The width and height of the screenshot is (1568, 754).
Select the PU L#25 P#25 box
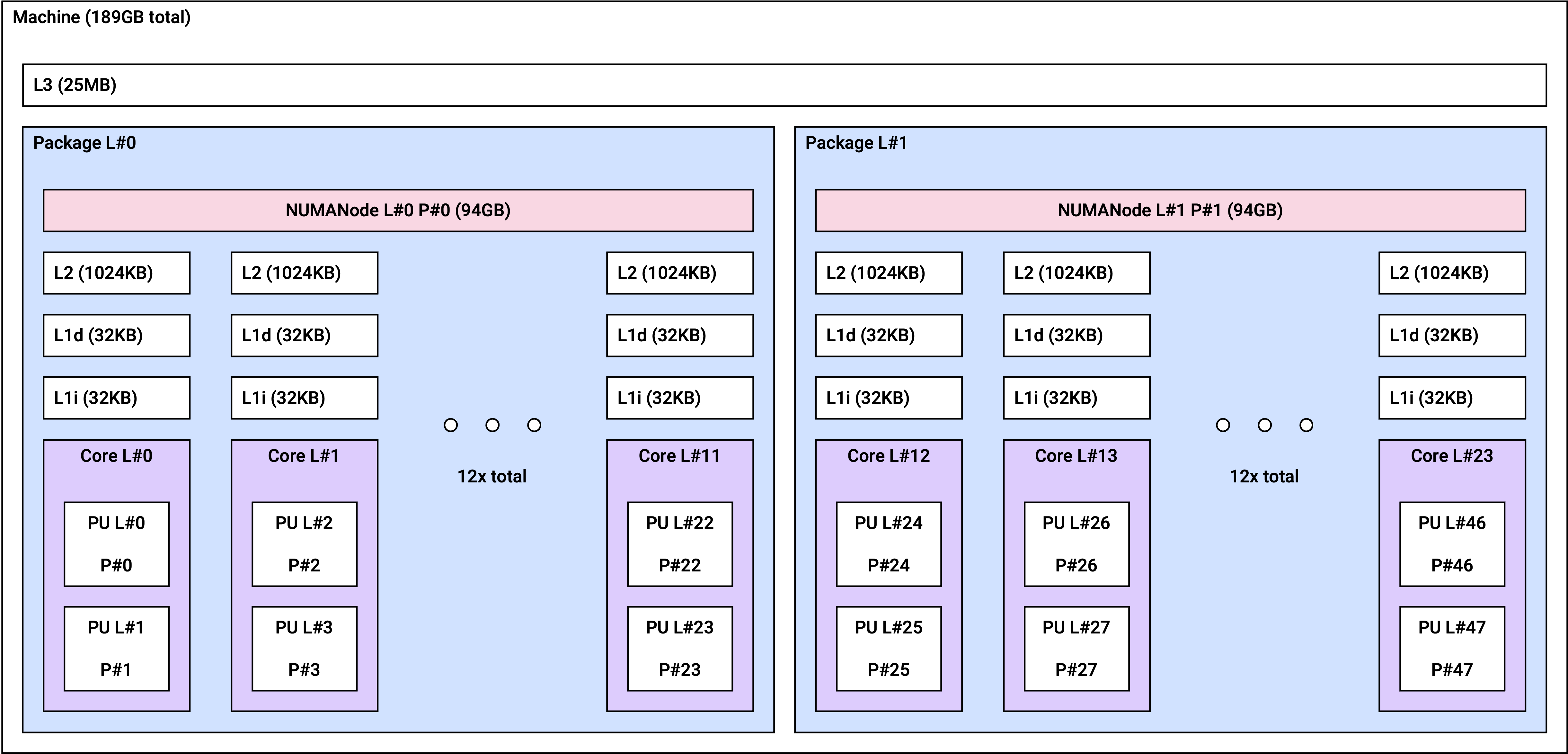(889, 649)
